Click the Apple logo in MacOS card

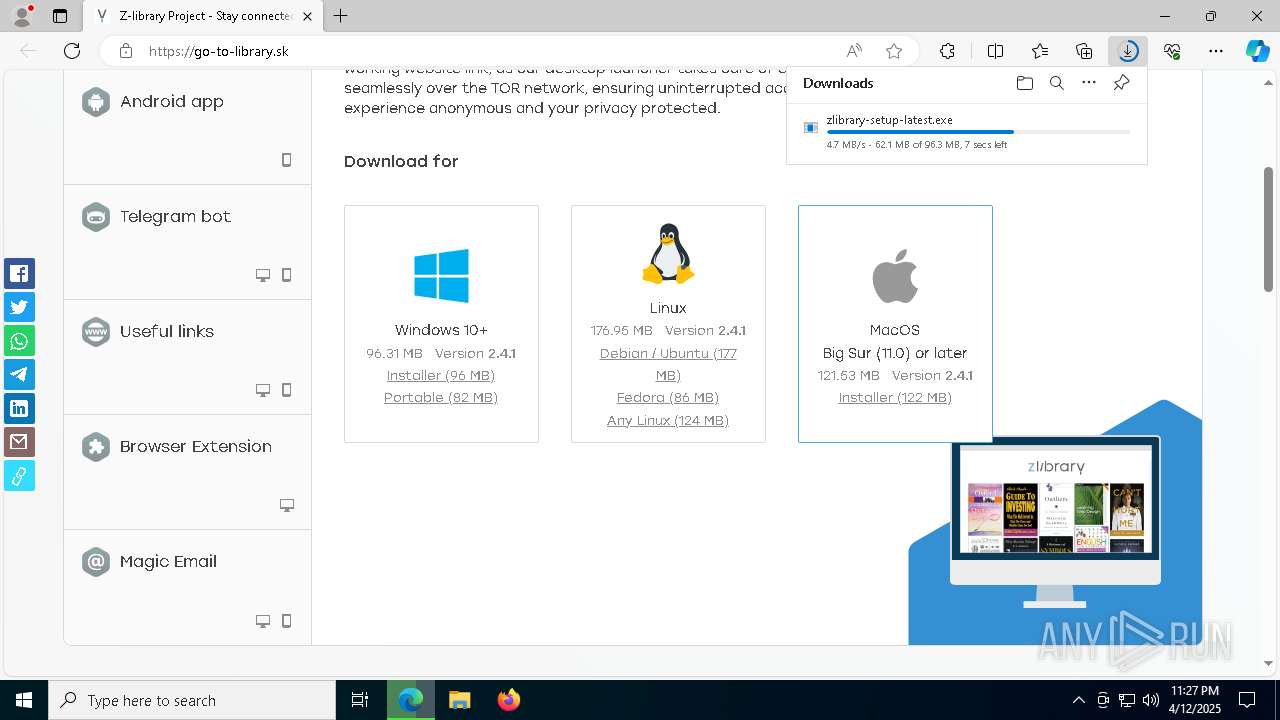[895, 276]
